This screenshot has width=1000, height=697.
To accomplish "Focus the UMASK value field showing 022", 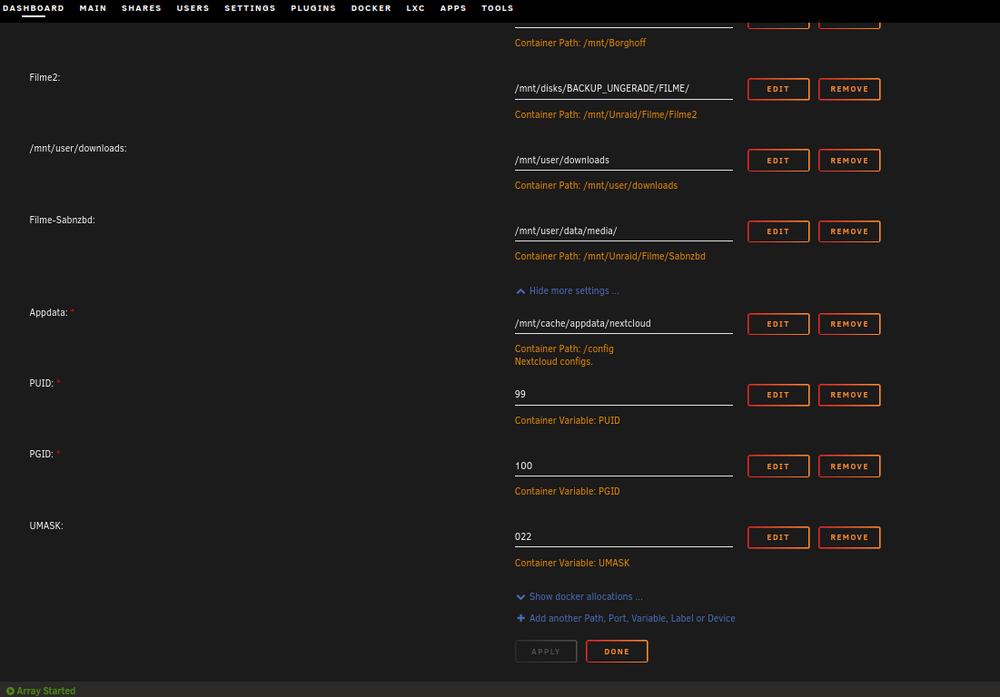I will point(624,536).
